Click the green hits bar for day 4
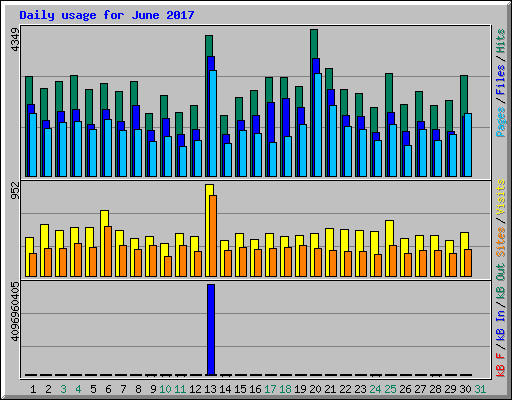Viewport: 512px width, 400px height. [x=74, y=92]
